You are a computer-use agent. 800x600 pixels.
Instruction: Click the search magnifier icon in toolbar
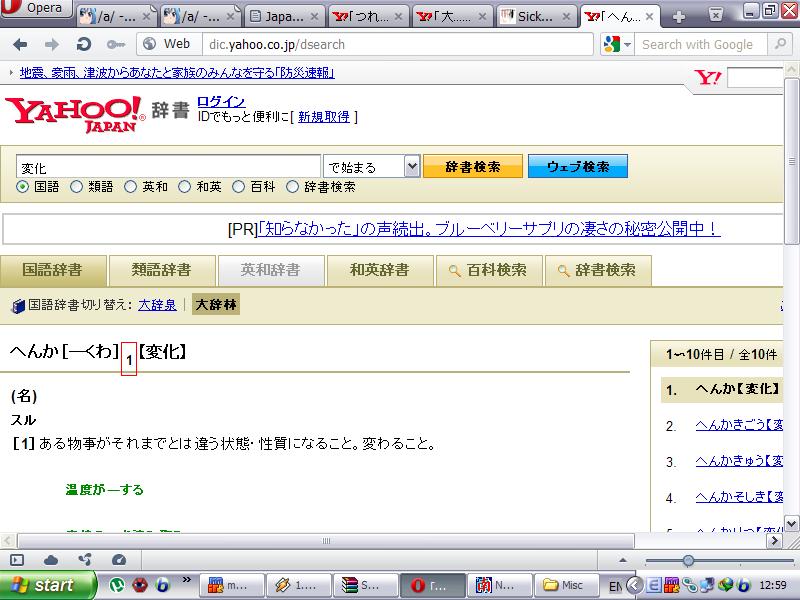780,44
